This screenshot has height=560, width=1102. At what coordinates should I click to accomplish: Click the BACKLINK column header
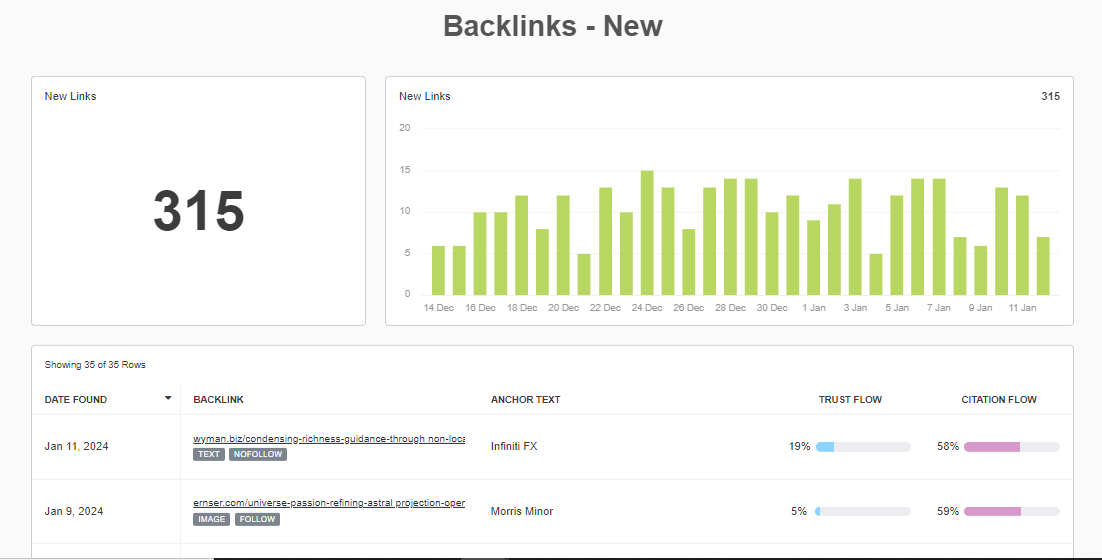pyautogui.click(x=218, y=400)
